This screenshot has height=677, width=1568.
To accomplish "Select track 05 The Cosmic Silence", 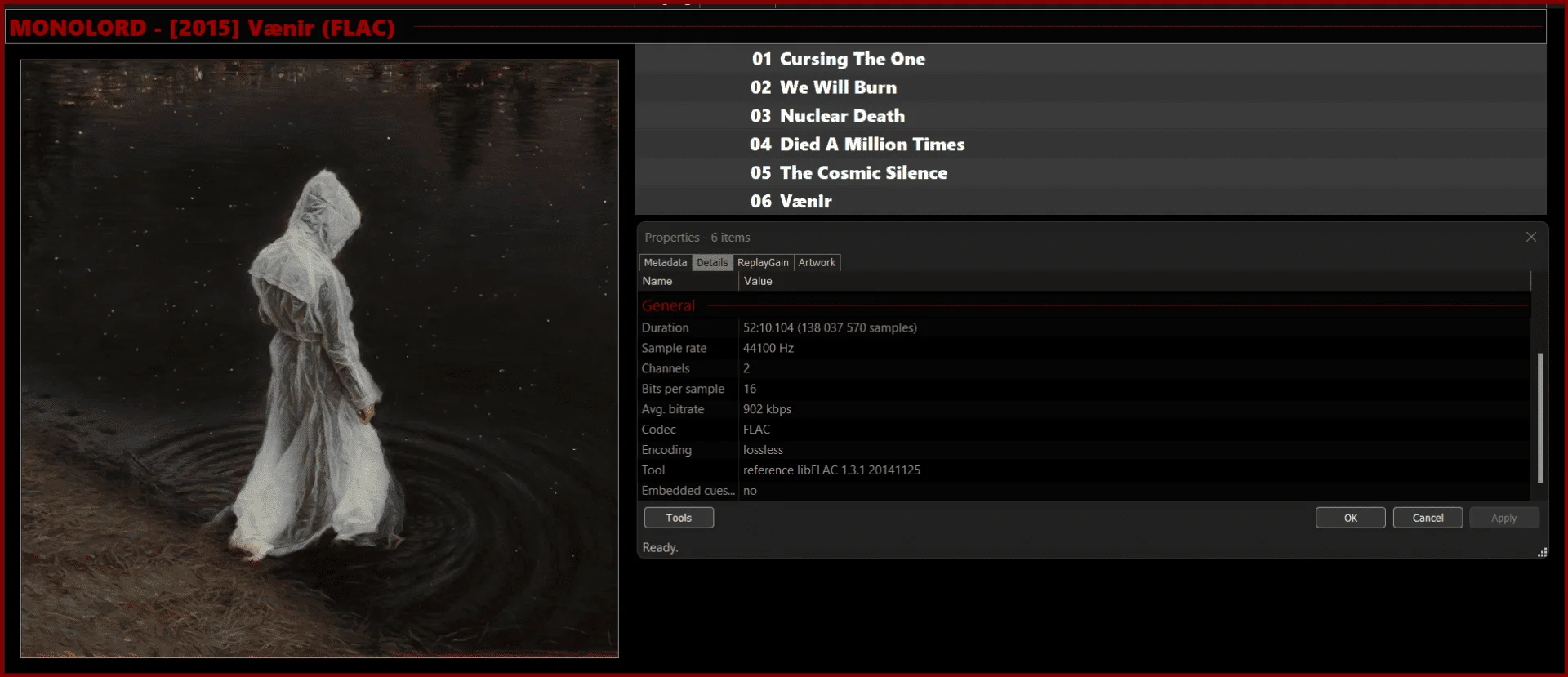I will point(1090,173).
